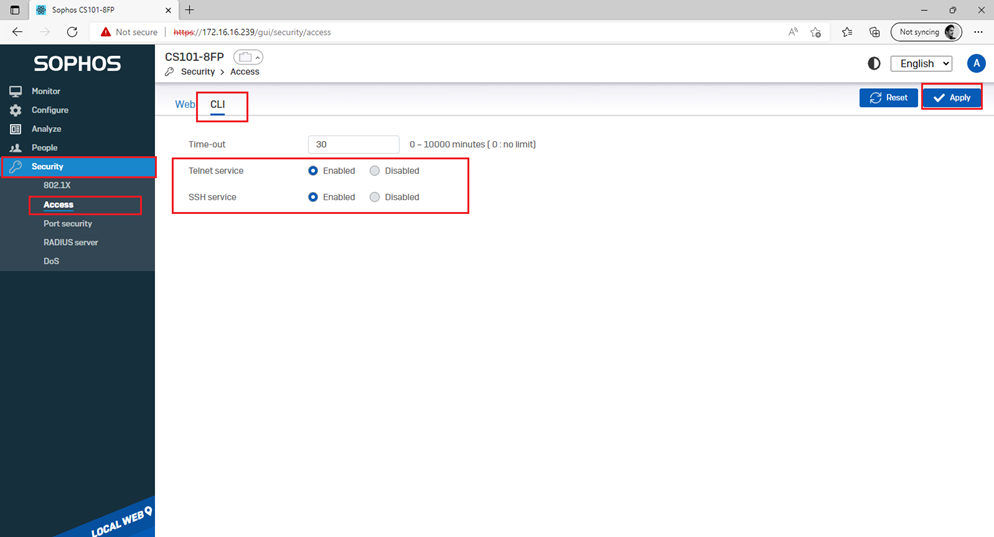
Task: Open the English language dropdown
Action: point(921,63)
